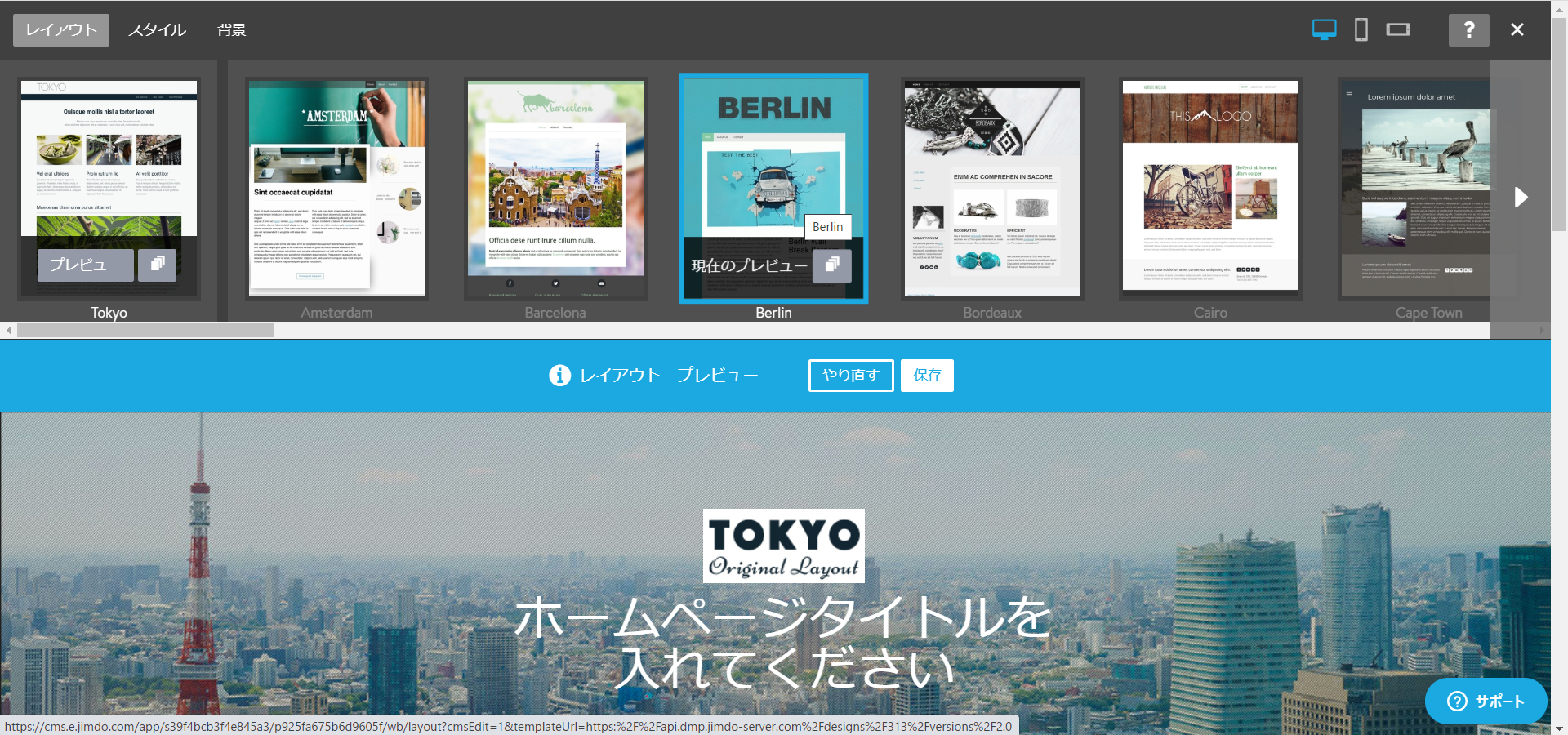
Task: Open help with question mark button
Action: click(x=1468, y=30)
